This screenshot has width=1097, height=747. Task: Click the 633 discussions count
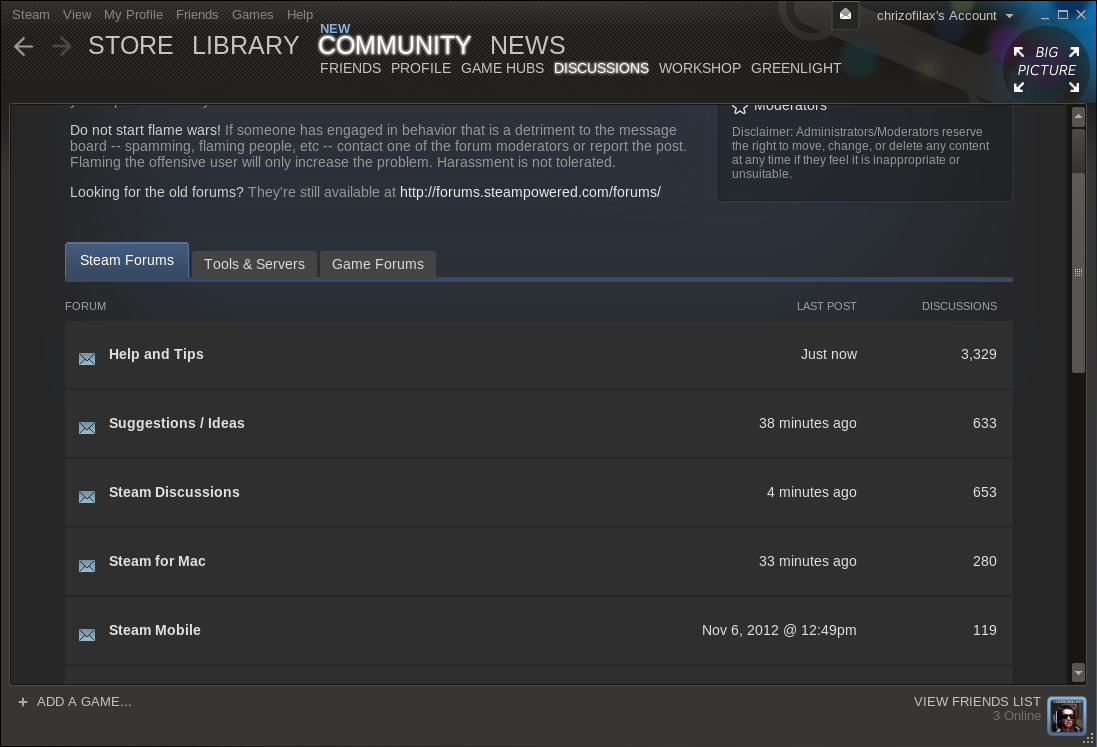point(984,423)
